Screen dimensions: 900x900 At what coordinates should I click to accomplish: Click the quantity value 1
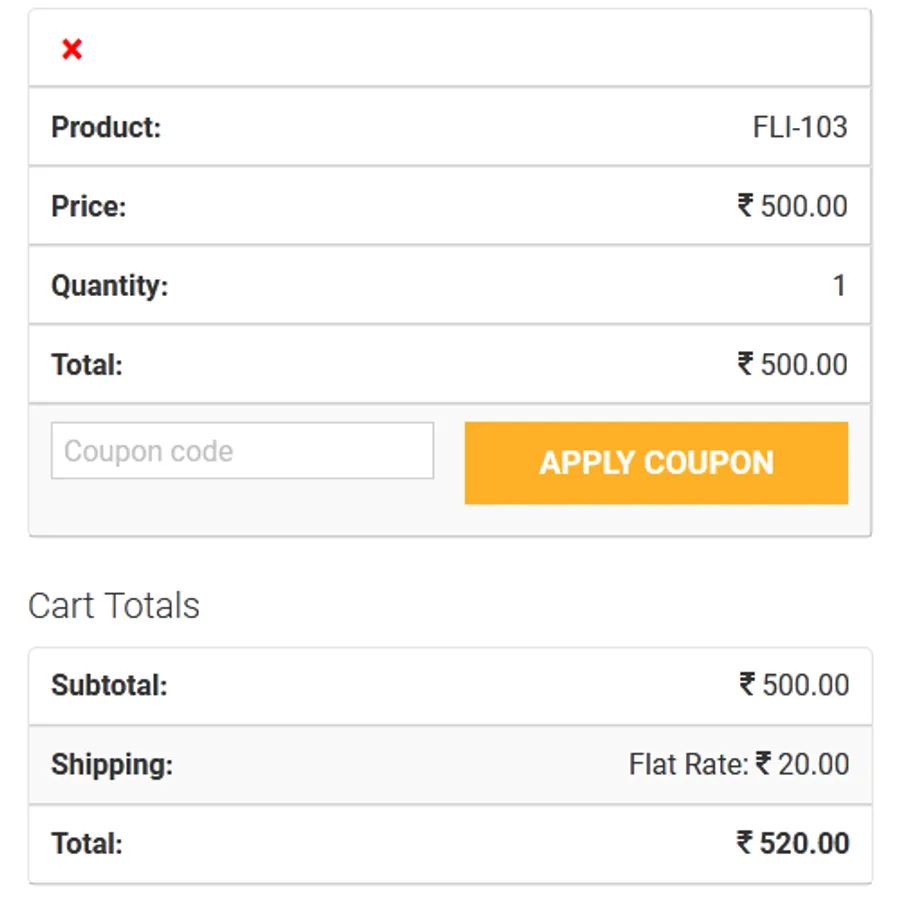[839, 286]
